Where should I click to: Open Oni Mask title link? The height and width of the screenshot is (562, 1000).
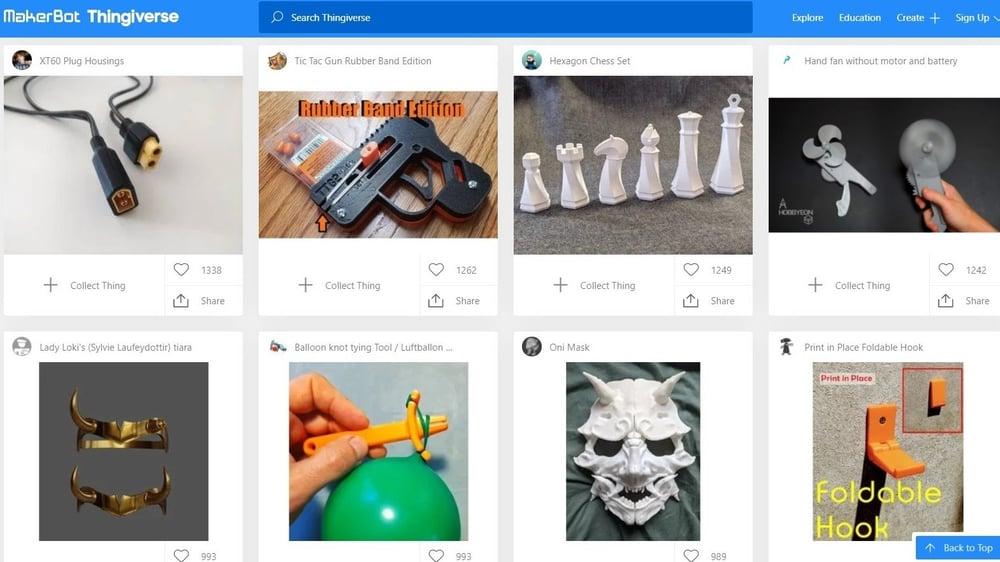pyautogui.click(x=570, y=348)
